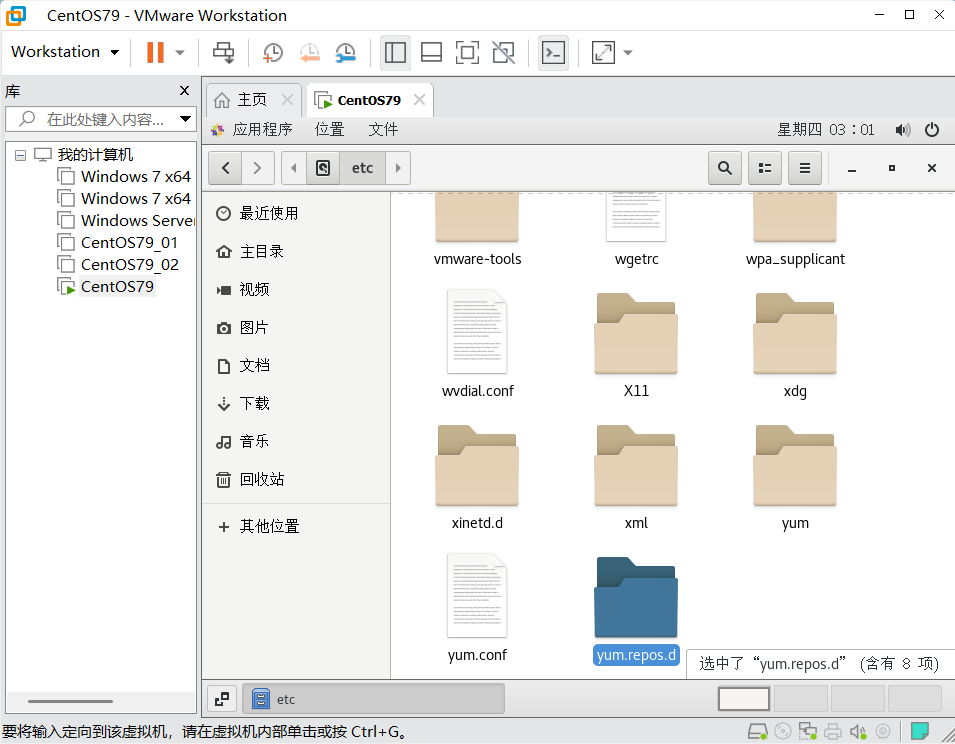This screenshot has width=955, height=744.
Task: Open the 位置 menu
Action: click(329, 129)
